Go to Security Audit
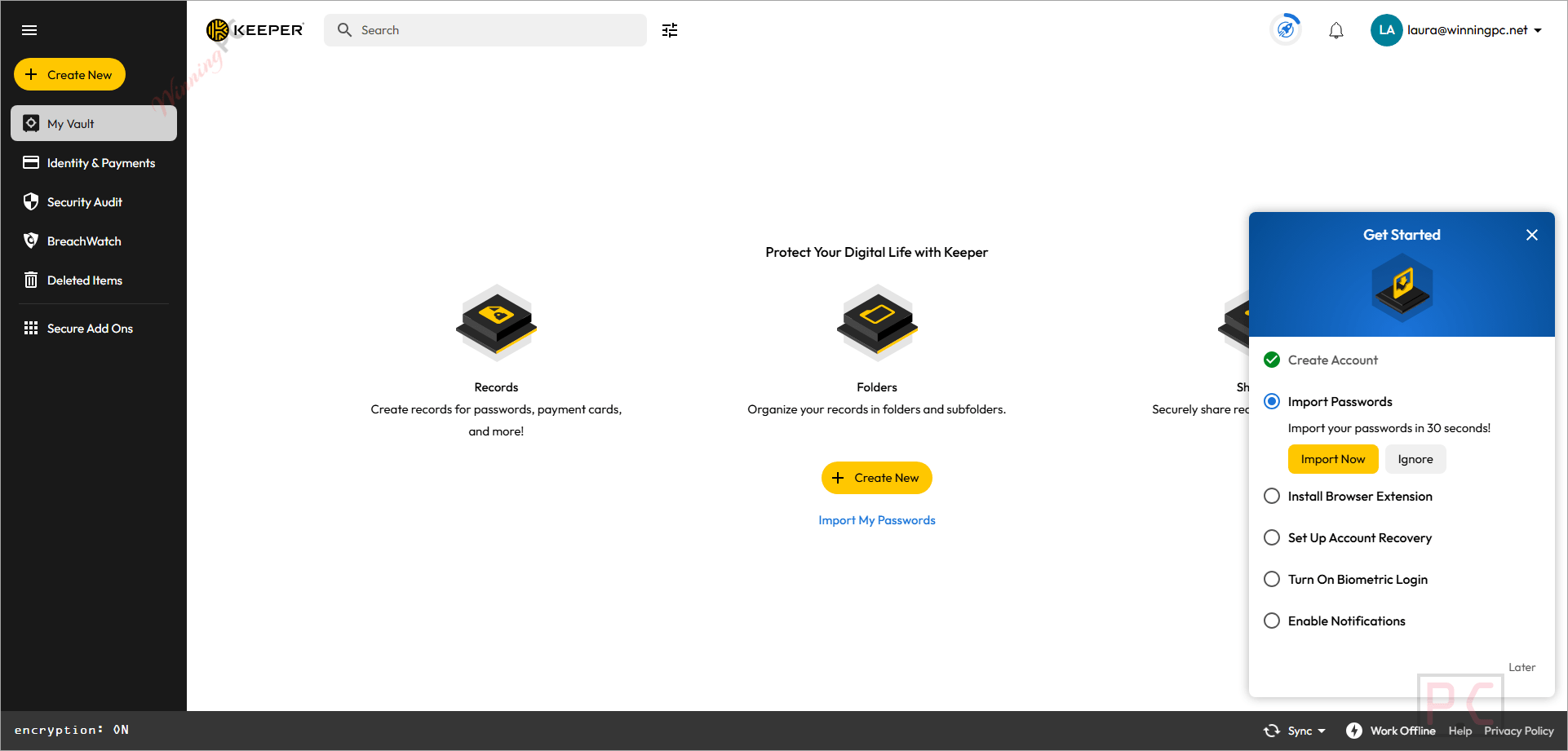The image size is (1568, 751). (94, 202)
